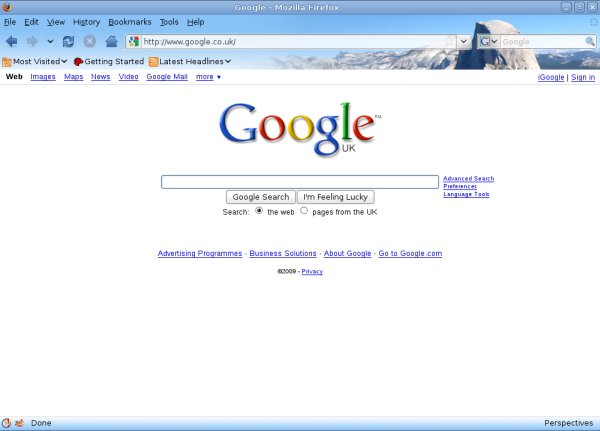600x431 pixels.
Task: Click the Google Search button
Action: [261, 197]
